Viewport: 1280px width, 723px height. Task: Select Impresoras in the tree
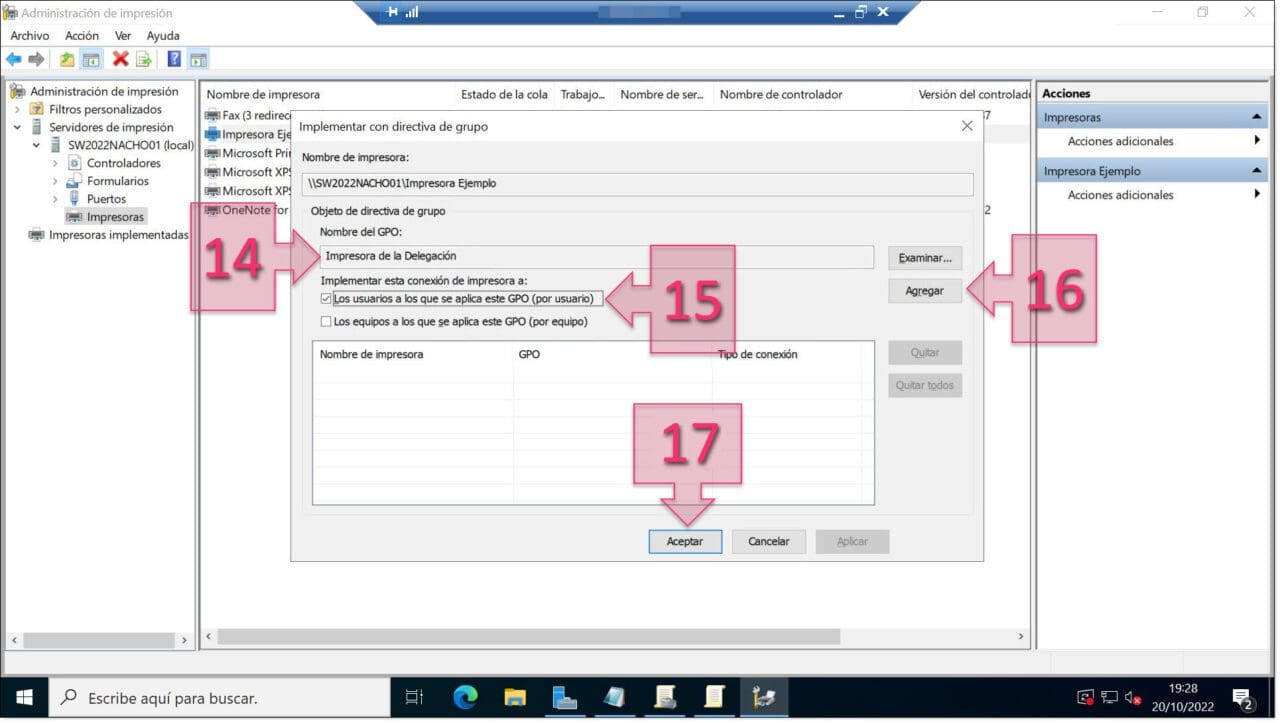(115, 217)
